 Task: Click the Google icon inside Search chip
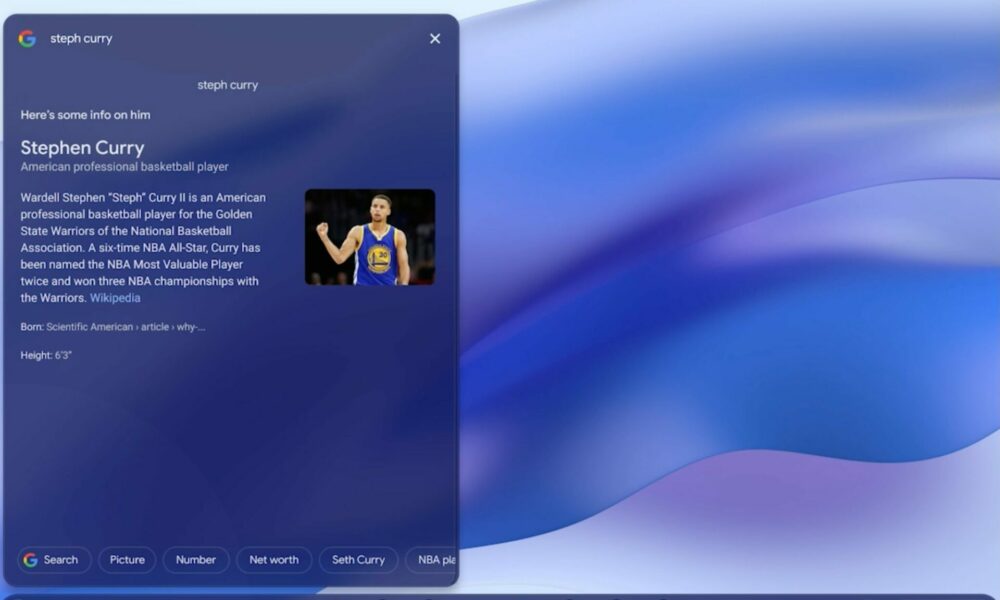(x=31, y=560)
